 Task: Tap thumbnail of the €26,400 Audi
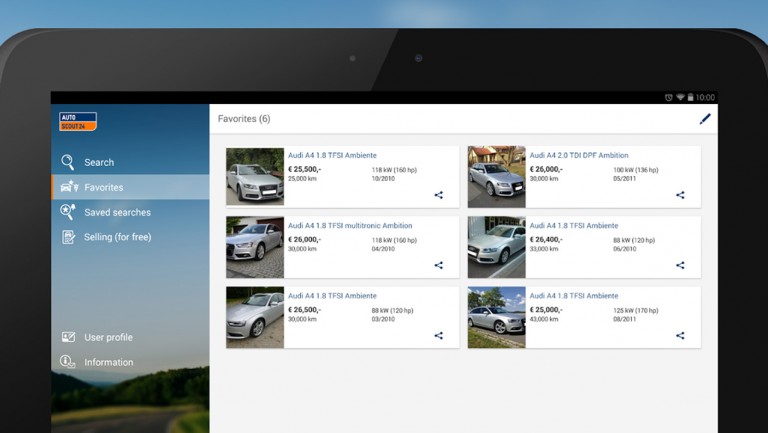(x=496, y=247)
